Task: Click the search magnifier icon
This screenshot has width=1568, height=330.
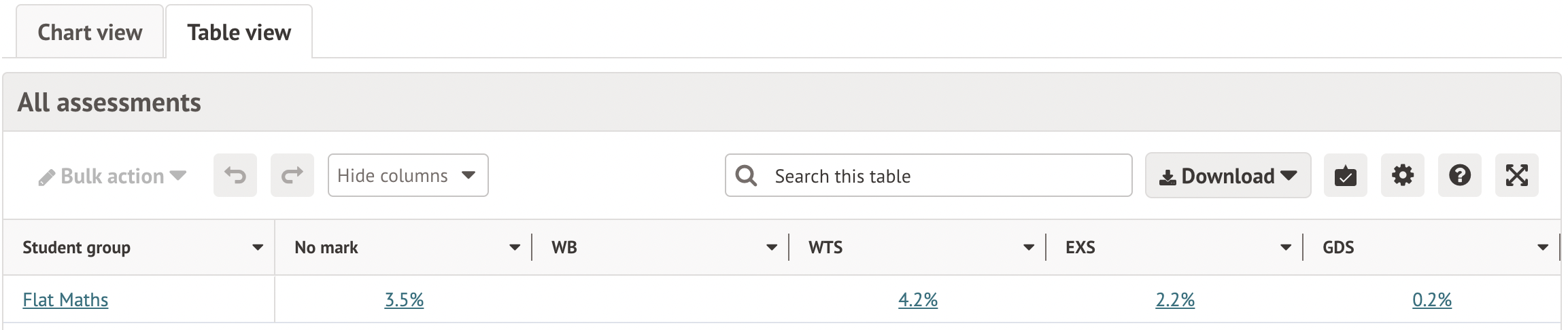Action: (746, 176)
